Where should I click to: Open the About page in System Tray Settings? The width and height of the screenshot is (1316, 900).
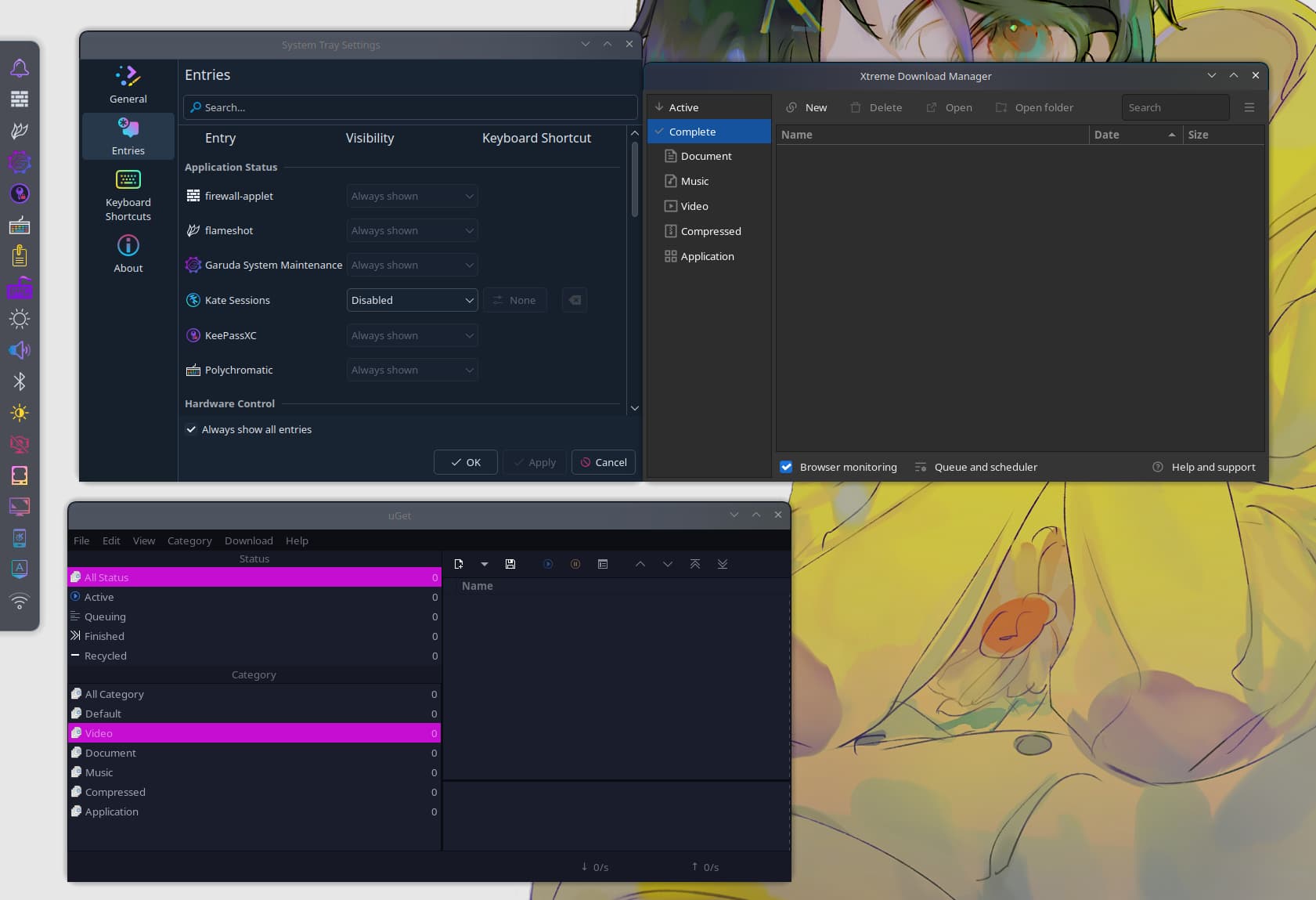(x=128, y=254)
